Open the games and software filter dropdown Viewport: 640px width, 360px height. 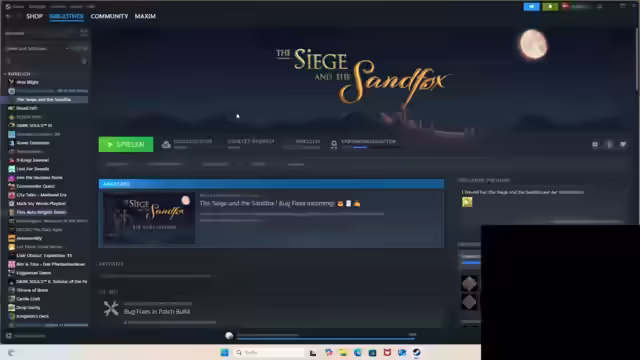click(44, 49)
